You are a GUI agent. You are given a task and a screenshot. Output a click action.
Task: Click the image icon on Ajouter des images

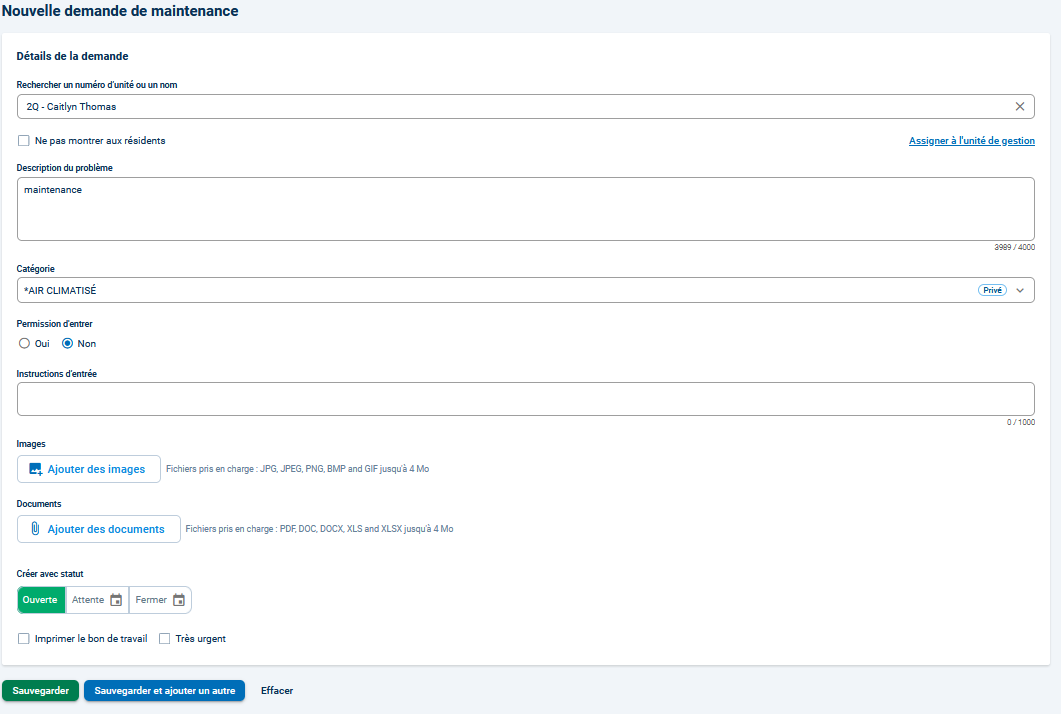36,469
